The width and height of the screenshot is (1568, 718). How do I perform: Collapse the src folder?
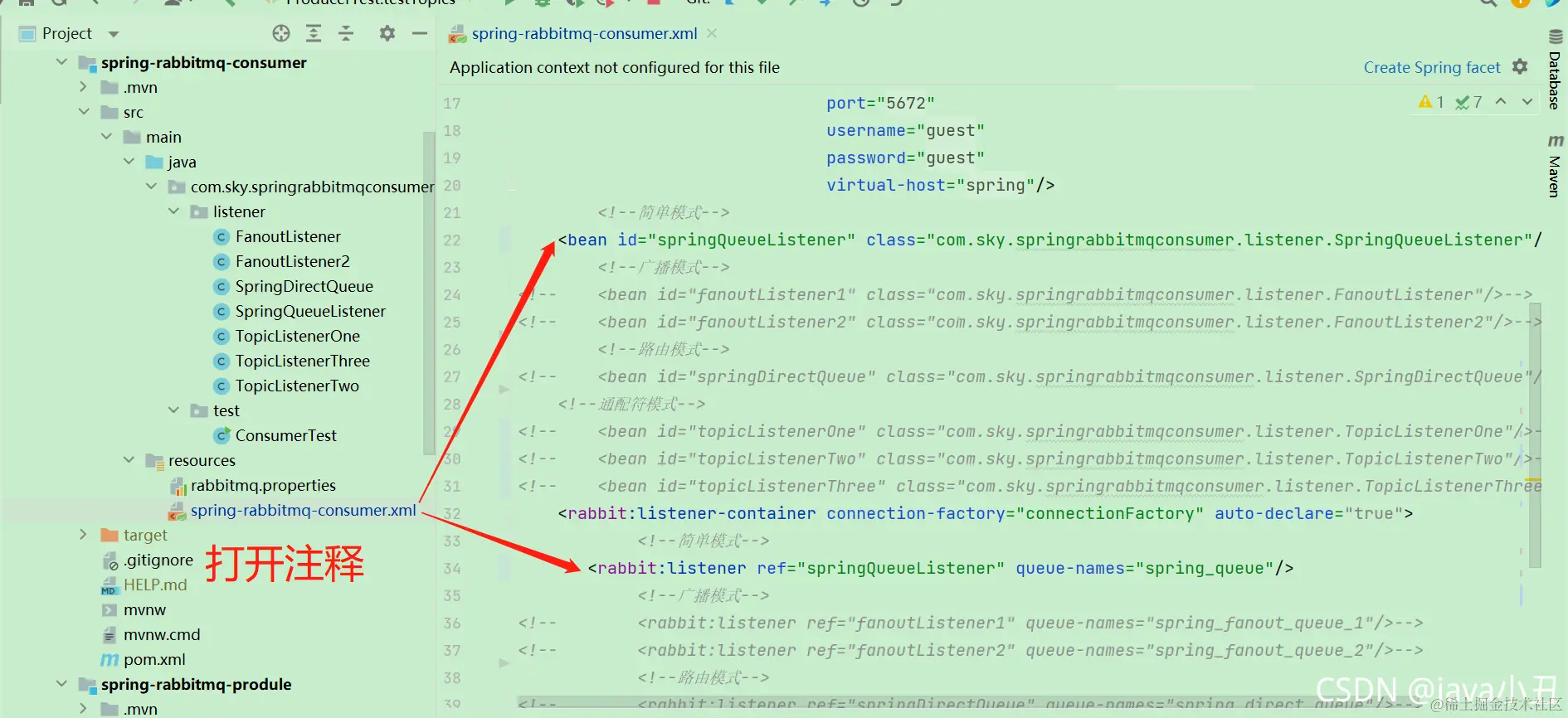(x=83, y=111)
